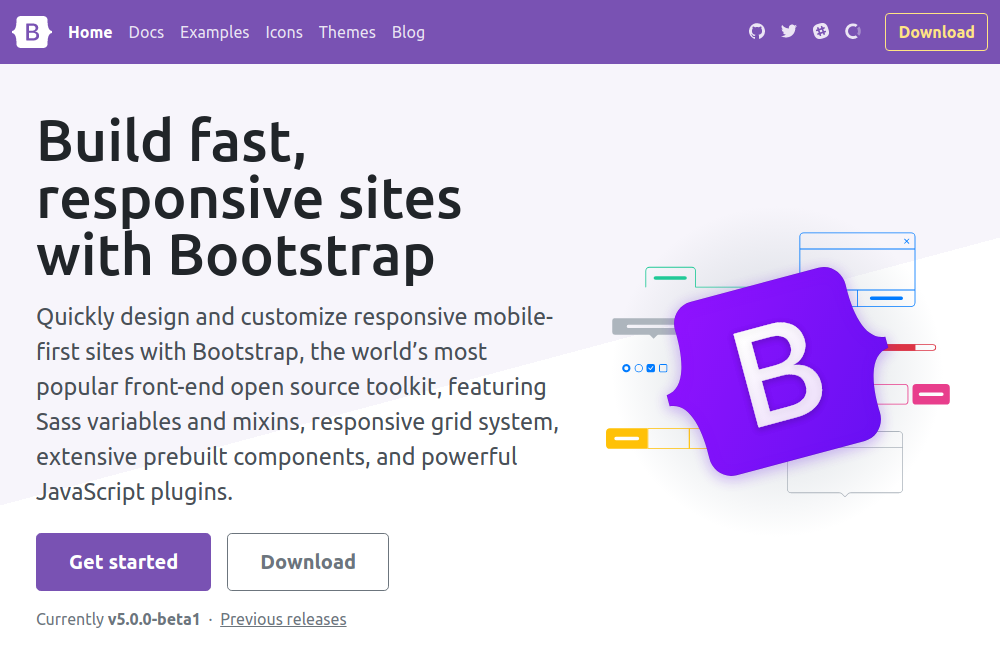Image resolution: width=1000 pixels, height=660 pixels.
Task: Click the outlined Download button below text
Action: [308, 562]
